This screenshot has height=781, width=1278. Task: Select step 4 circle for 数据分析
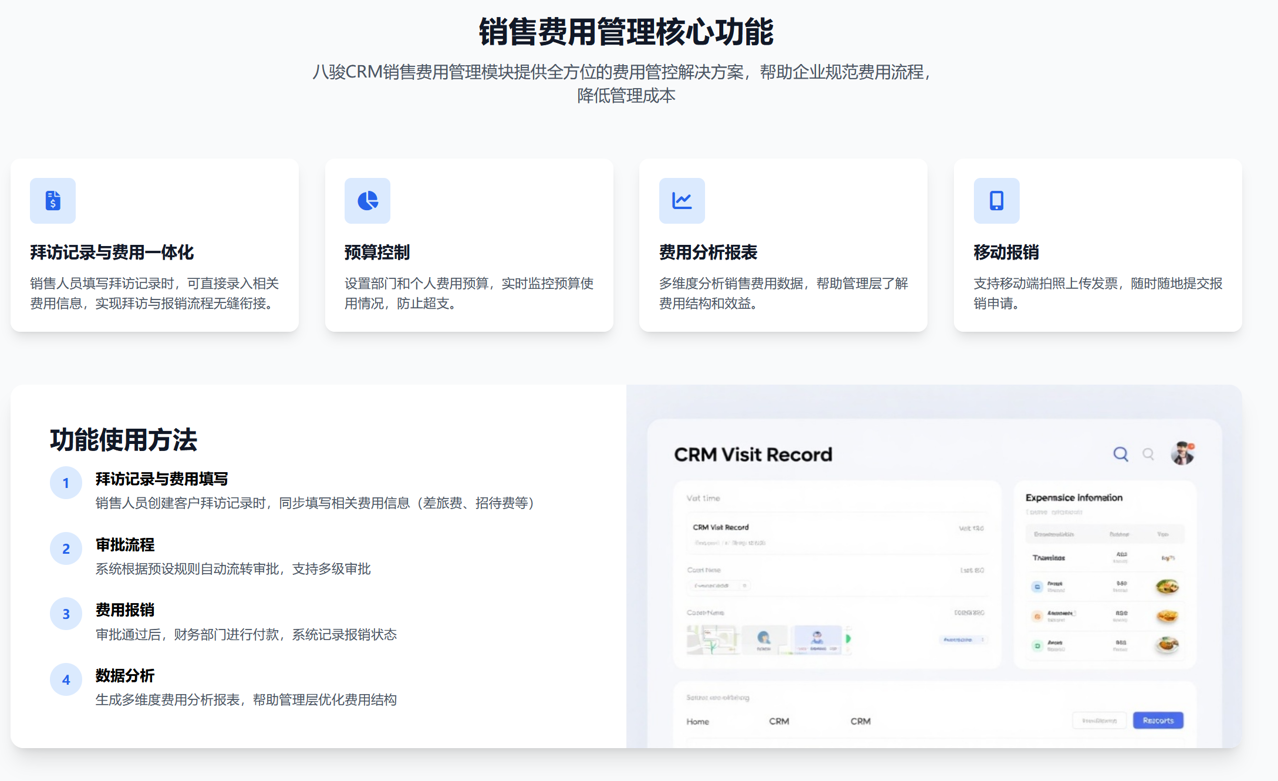pyautogui.click(x=66, y=680)
